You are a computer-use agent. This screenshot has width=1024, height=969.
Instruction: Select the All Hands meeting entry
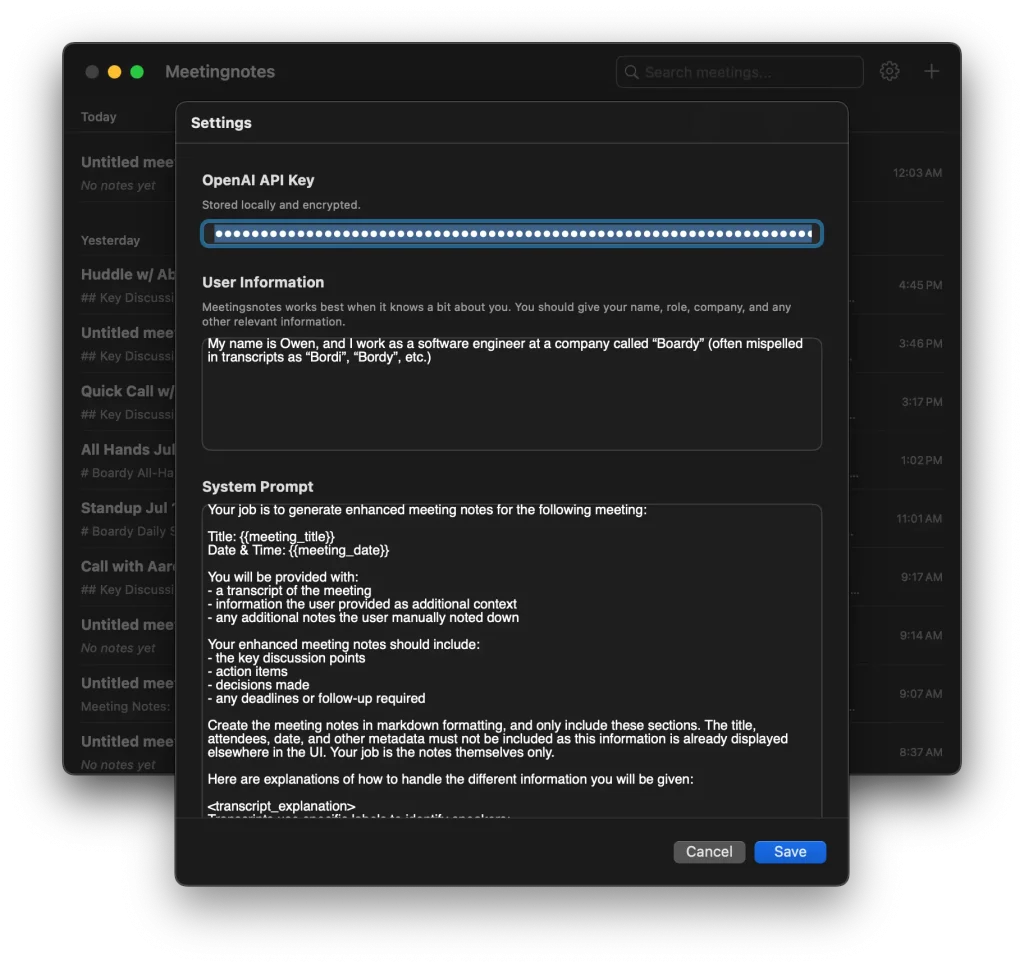(127, 460)
